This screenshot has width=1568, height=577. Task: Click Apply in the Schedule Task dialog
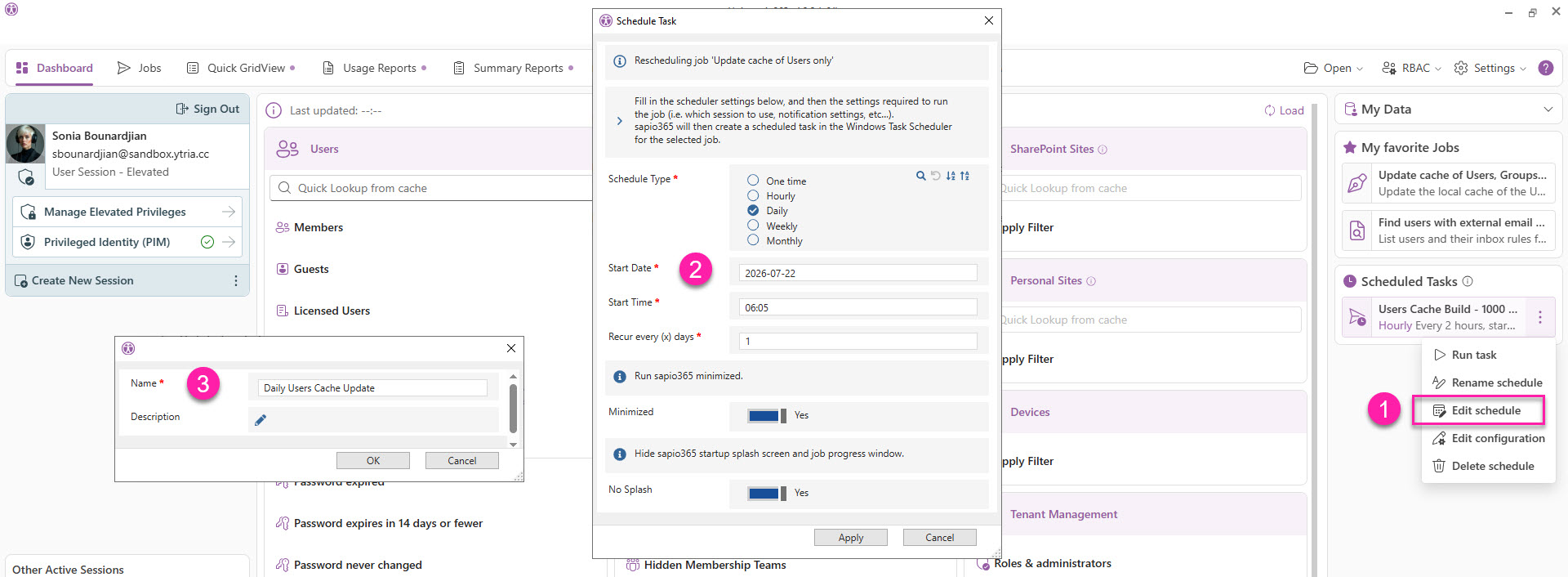[x=851, y=537]
